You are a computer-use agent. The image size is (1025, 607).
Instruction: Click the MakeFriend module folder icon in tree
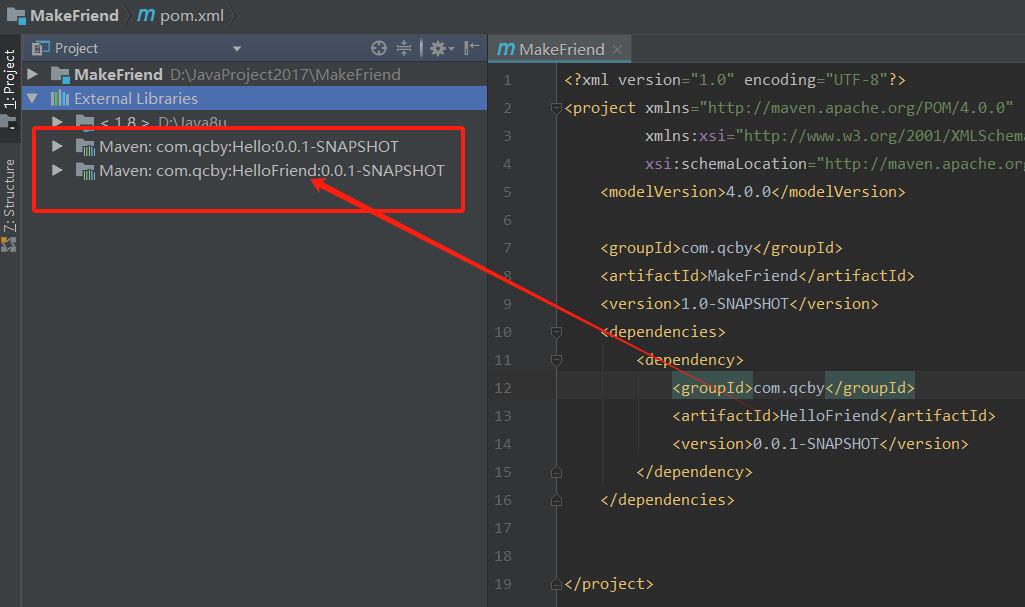tap(60, 74)
